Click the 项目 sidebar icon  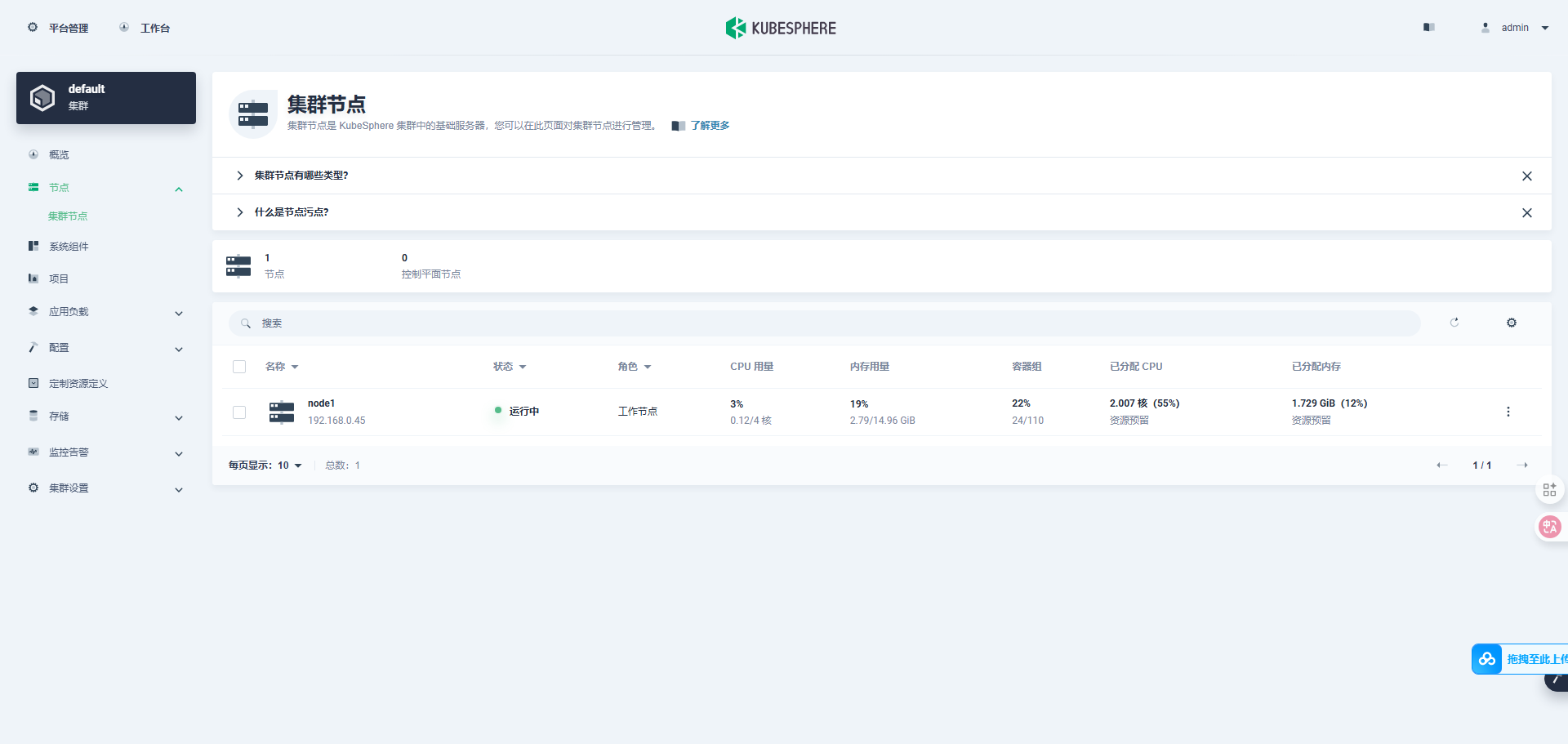point(33,278)
